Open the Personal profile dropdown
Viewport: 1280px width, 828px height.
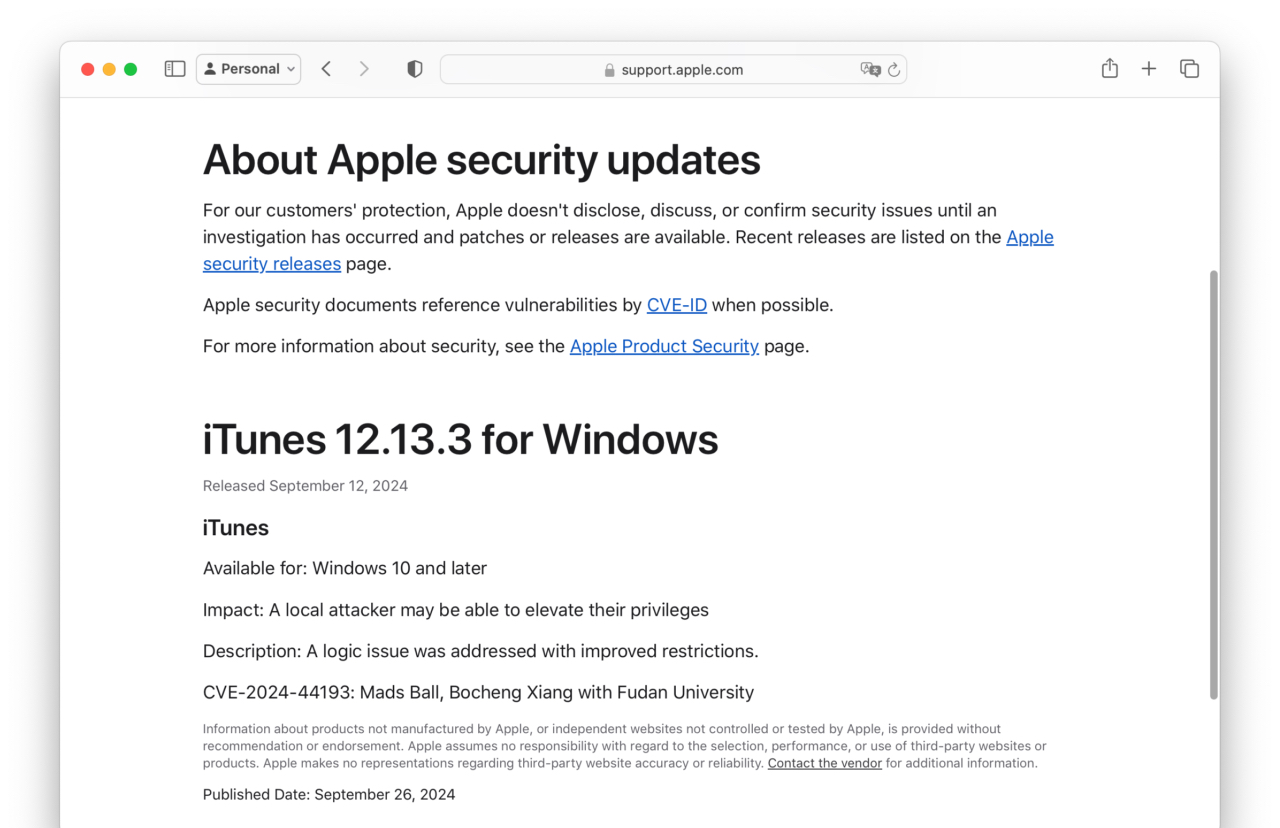tap(248, 69)
